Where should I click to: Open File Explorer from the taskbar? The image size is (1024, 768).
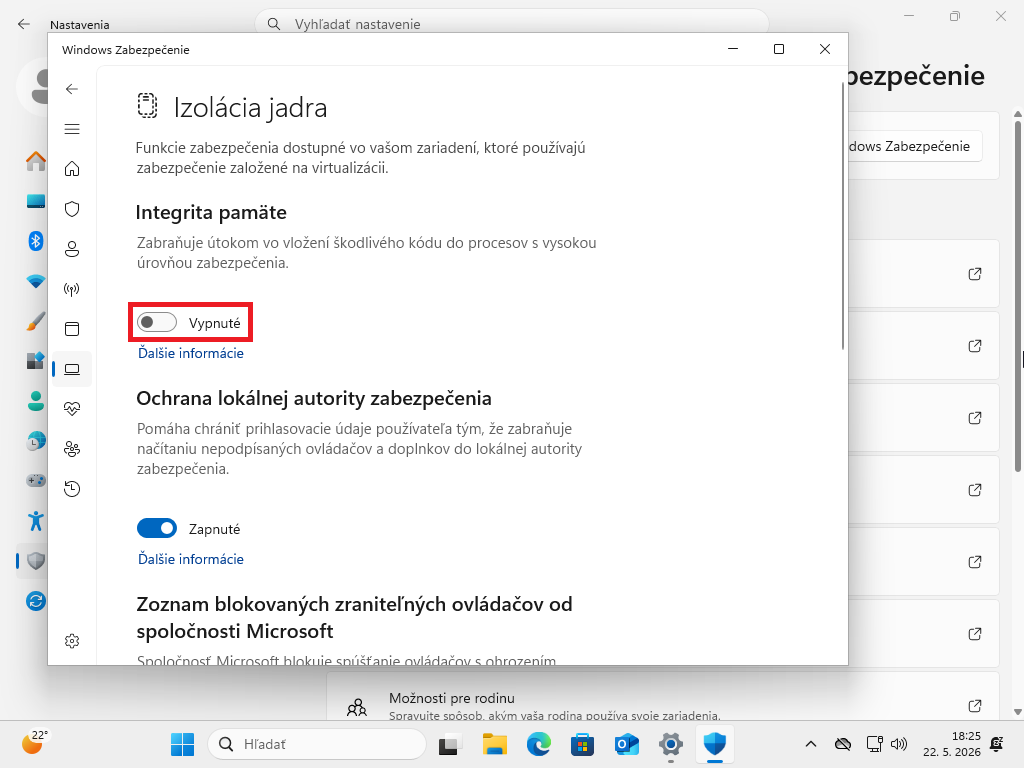click(x=494, y=744)
